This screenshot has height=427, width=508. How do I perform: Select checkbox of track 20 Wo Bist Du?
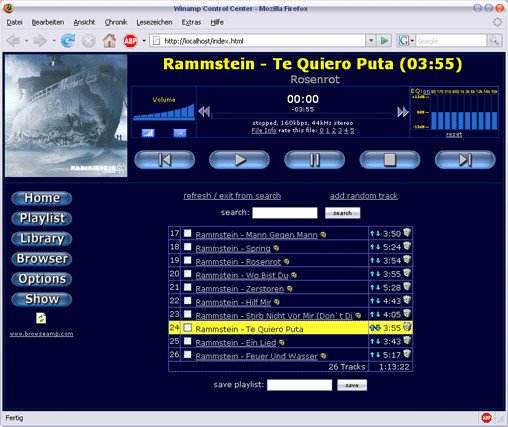(188, 274)
